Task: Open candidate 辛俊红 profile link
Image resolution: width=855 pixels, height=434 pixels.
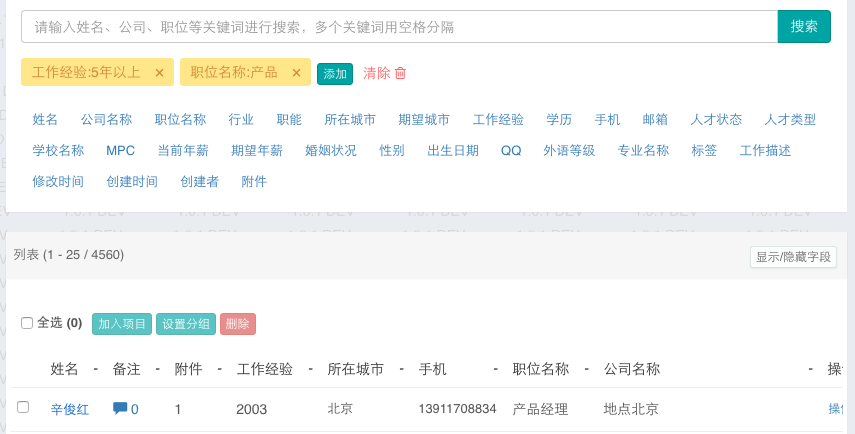Action: tap(70, 409)
